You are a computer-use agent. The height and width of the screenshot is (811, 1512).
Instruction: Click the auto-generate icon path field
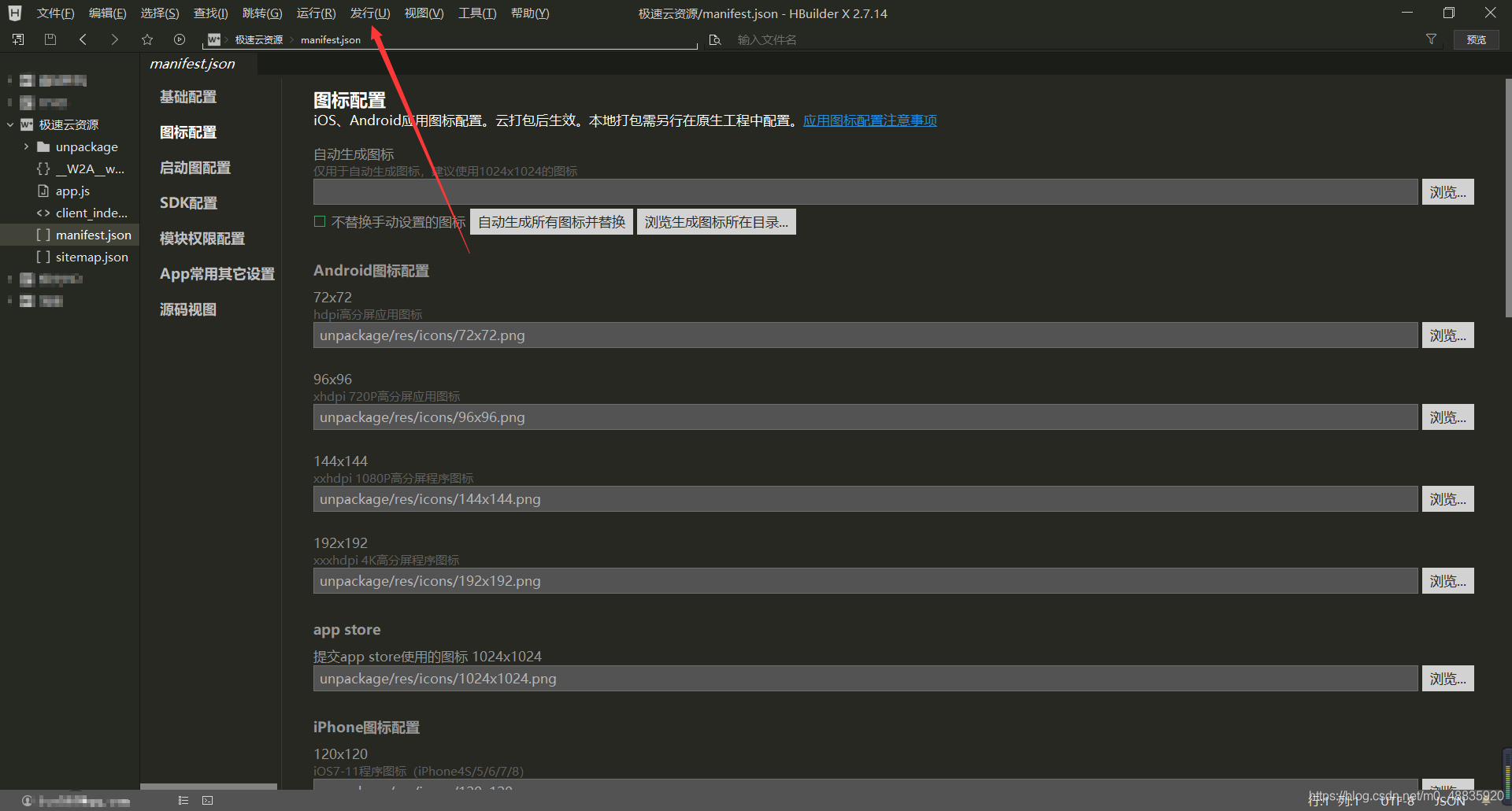[x=865, y=192]
